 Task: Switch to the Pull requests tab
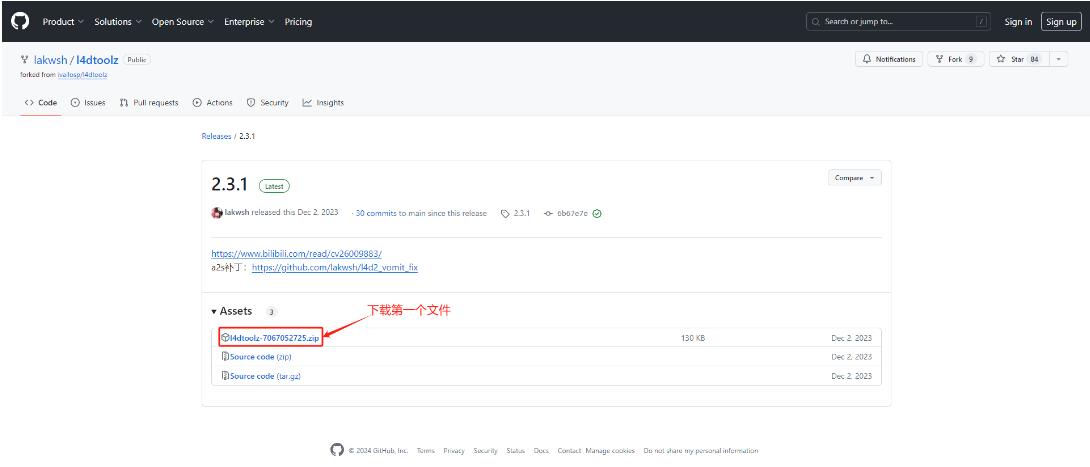149,102
